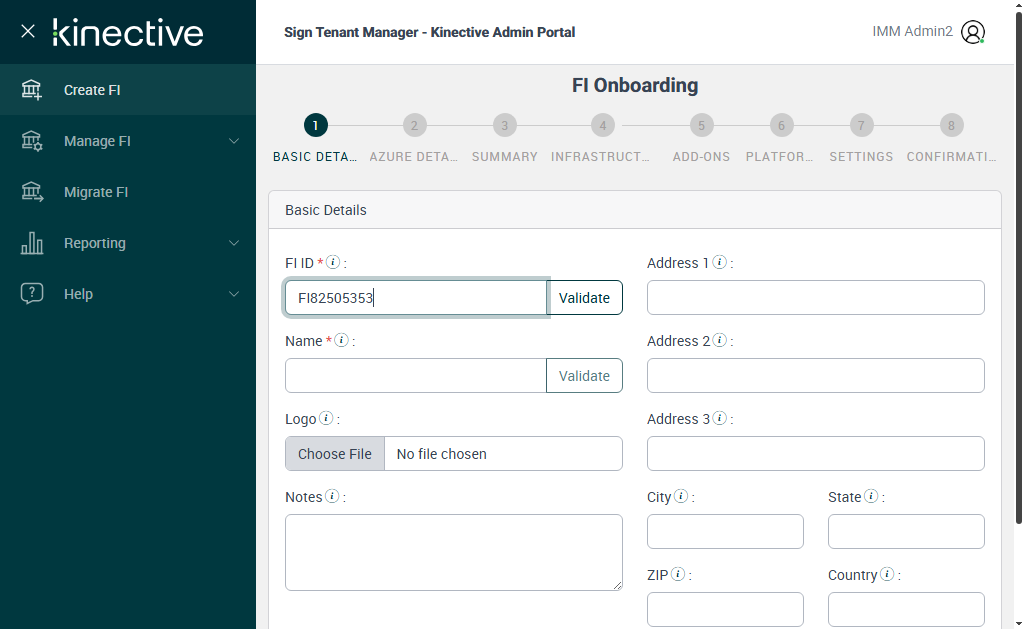
Task: Focus the ZIP input field
Action: coord(726,609)
